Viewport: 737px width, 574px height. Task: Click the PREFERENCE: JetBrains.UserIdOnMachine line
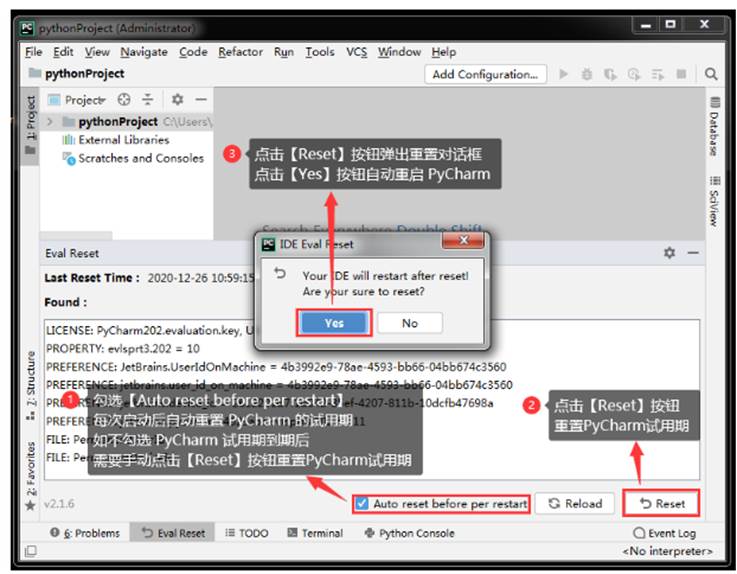coord(276,367)
